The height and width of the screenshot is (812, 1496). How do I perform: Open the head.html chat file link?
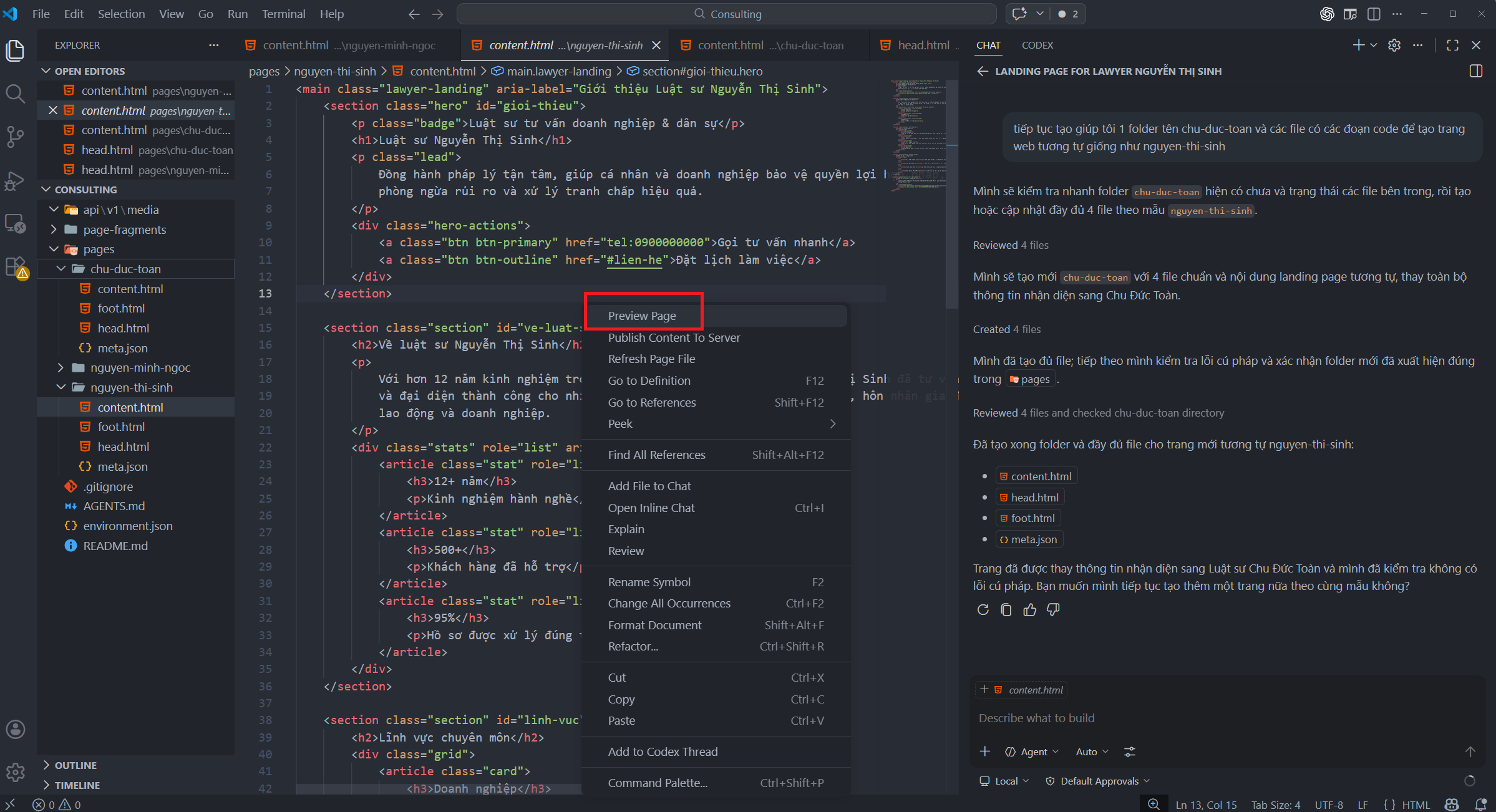pyautogui.click(x=1034, y=497)
